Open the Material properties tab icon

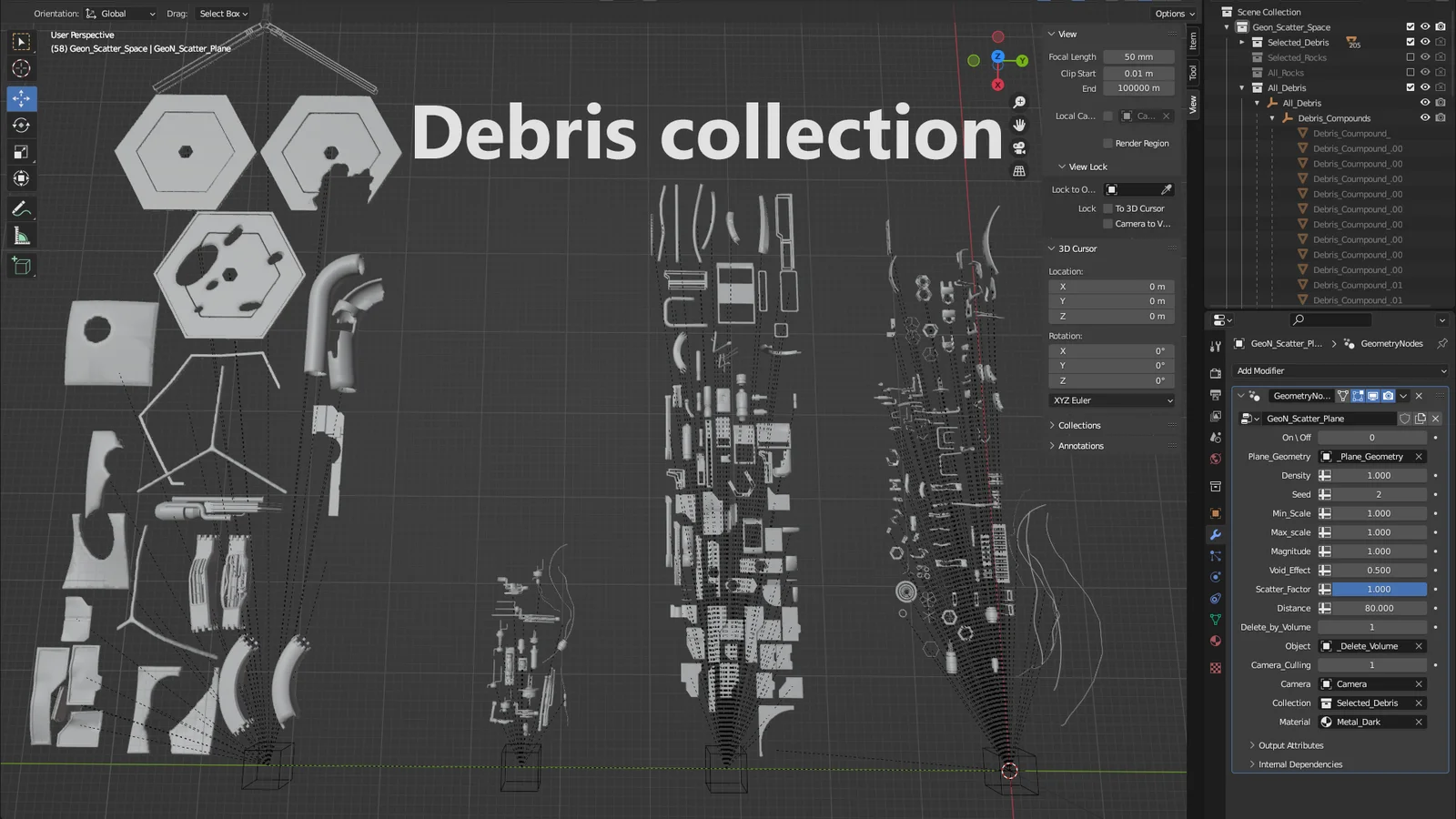(1215, 641)
